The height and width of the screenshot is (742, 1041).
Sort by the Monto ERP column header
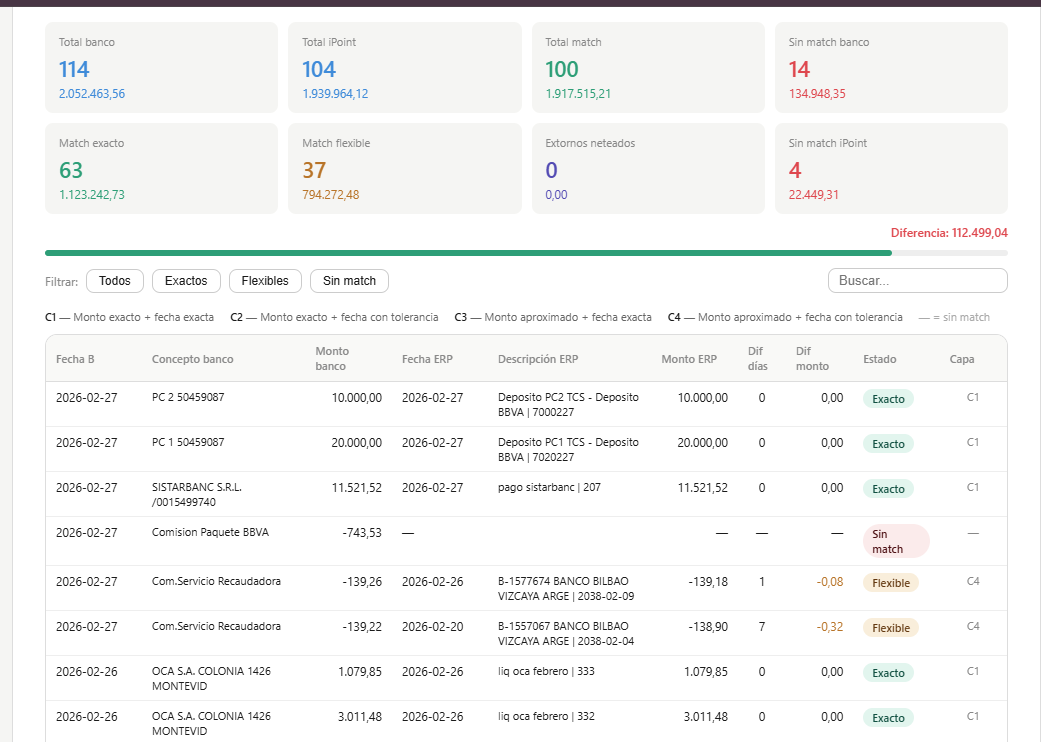click(x=689, y=359)
